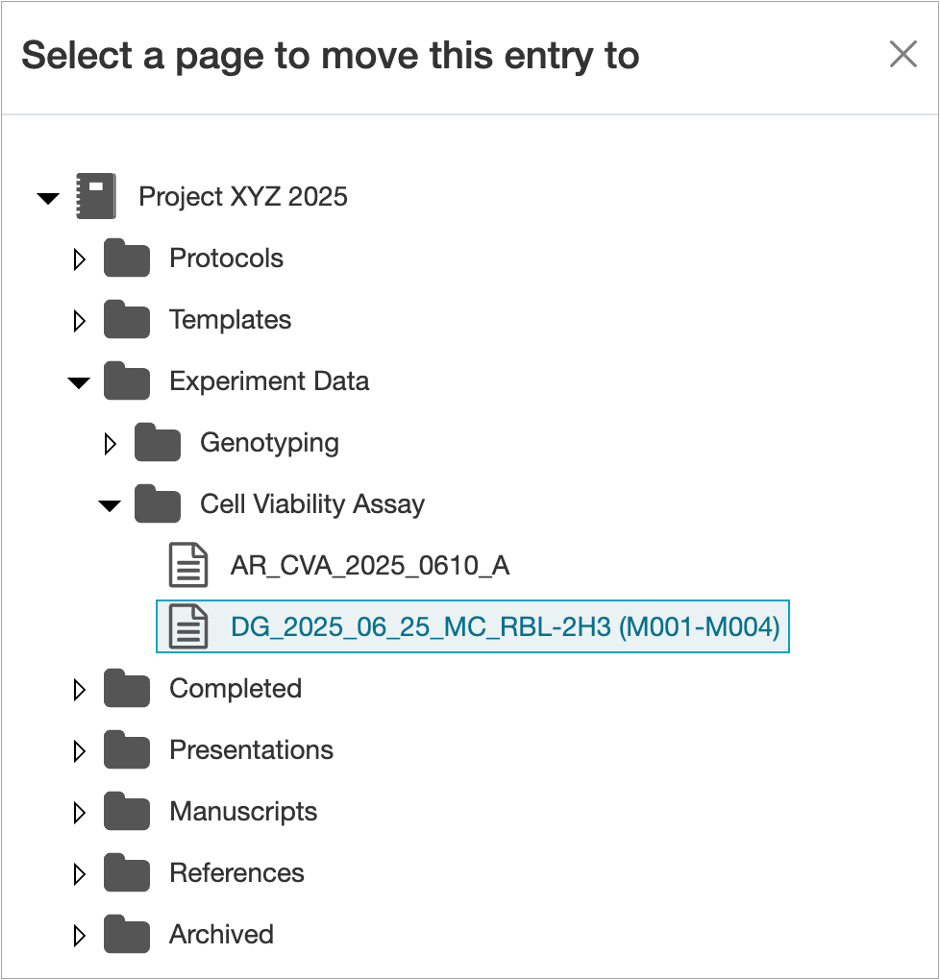Close the page selection dialog
Screen dimensions: 940x980
[903, 55]
